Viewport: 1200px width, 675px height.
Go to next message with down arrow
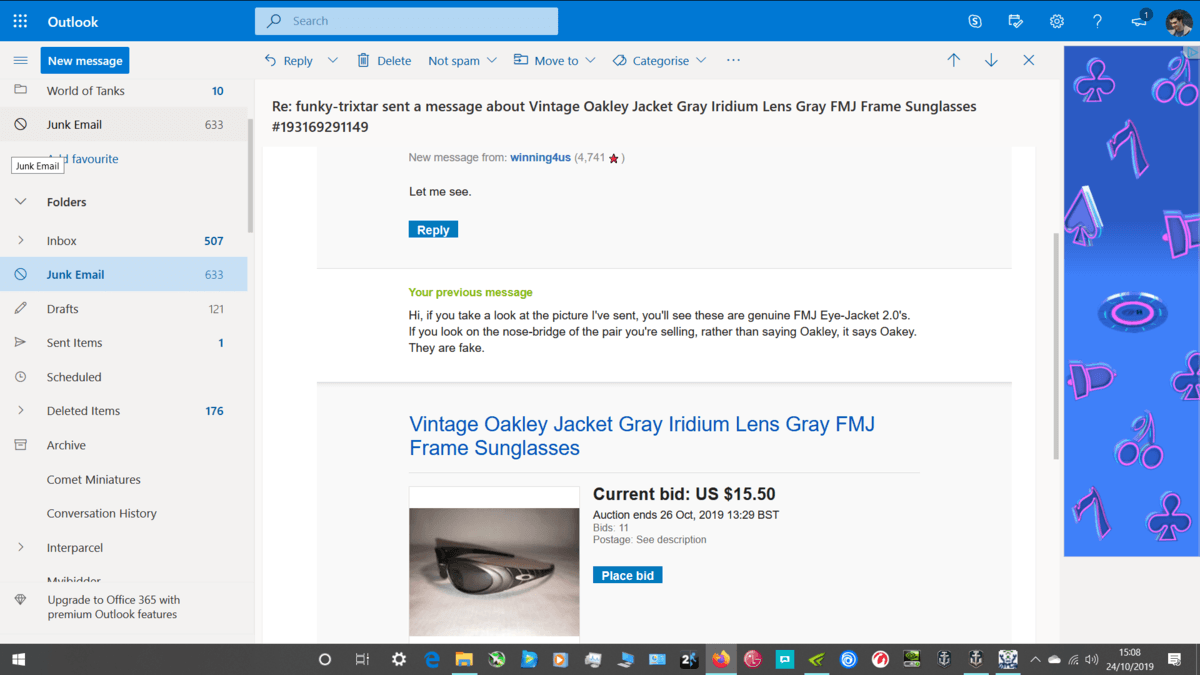[x=991, y=60]
